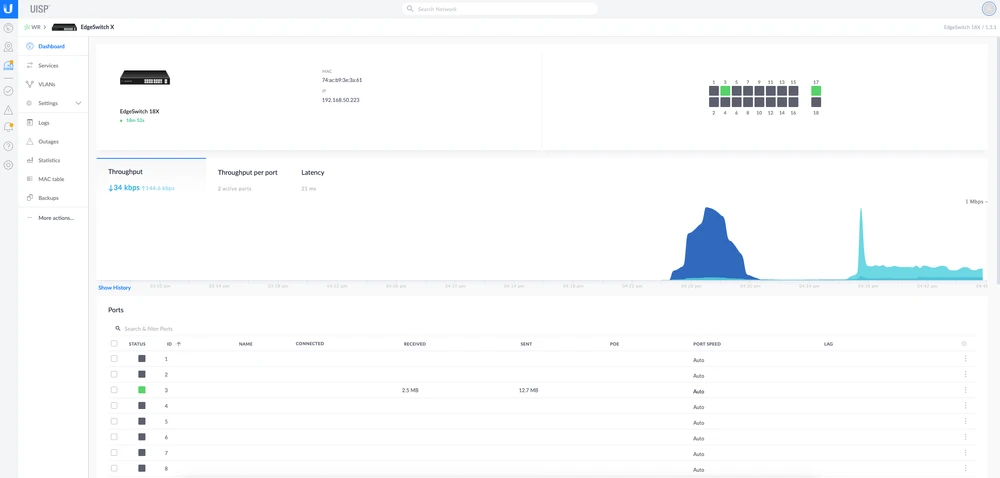This screenshot has width=1000, height=478.
Task: Select the checkbox for port 1 row
Action: (114, 358)
